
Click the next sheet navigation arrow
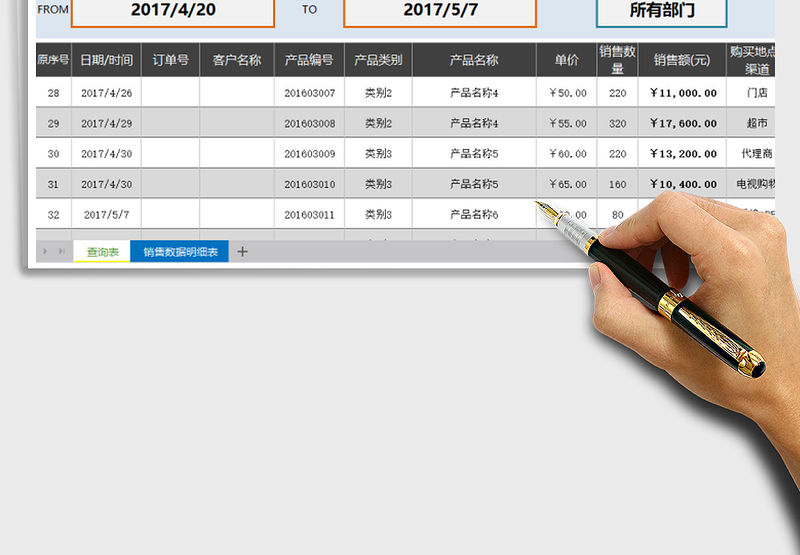pyautogui.click(x=61, y=252)
